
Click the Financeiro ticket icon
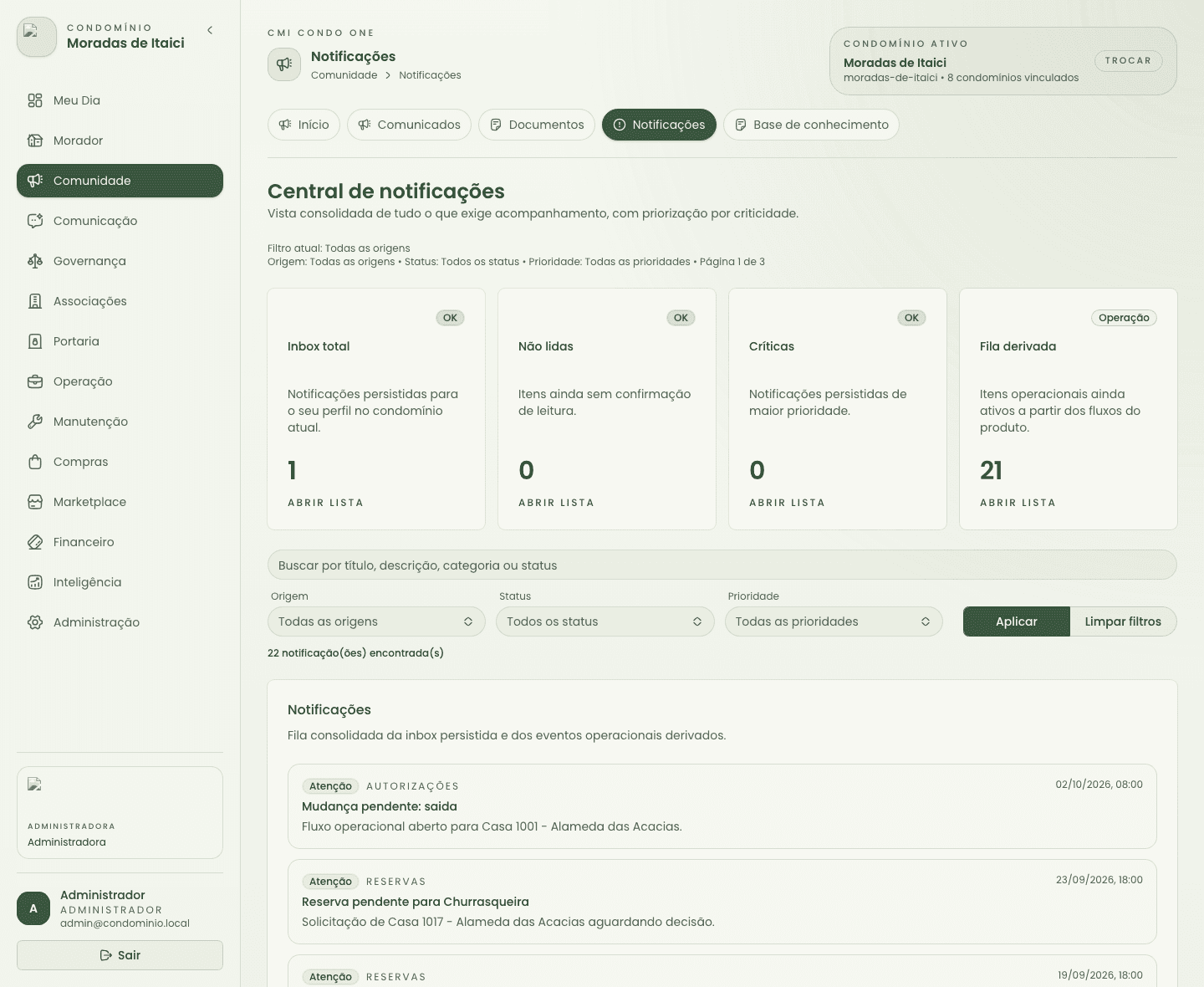35,542
